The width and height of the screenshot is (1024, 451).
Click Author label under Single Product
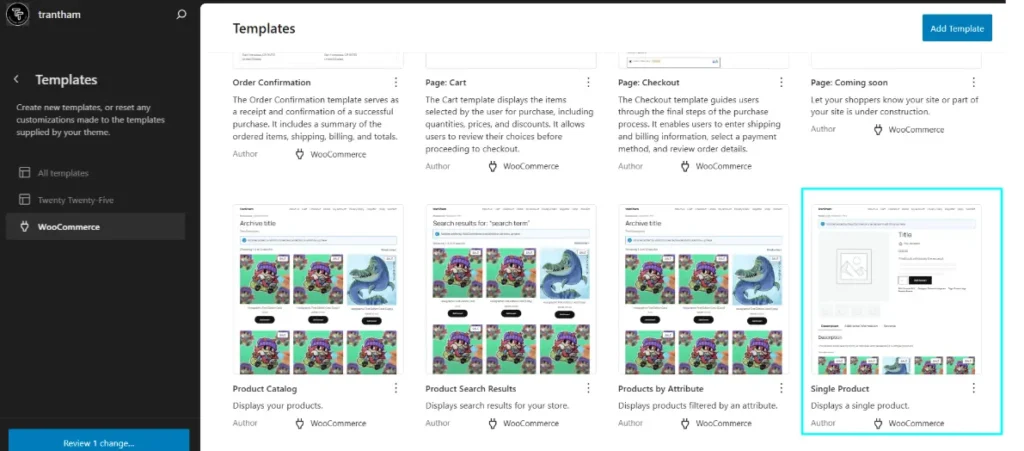(823, 423)
